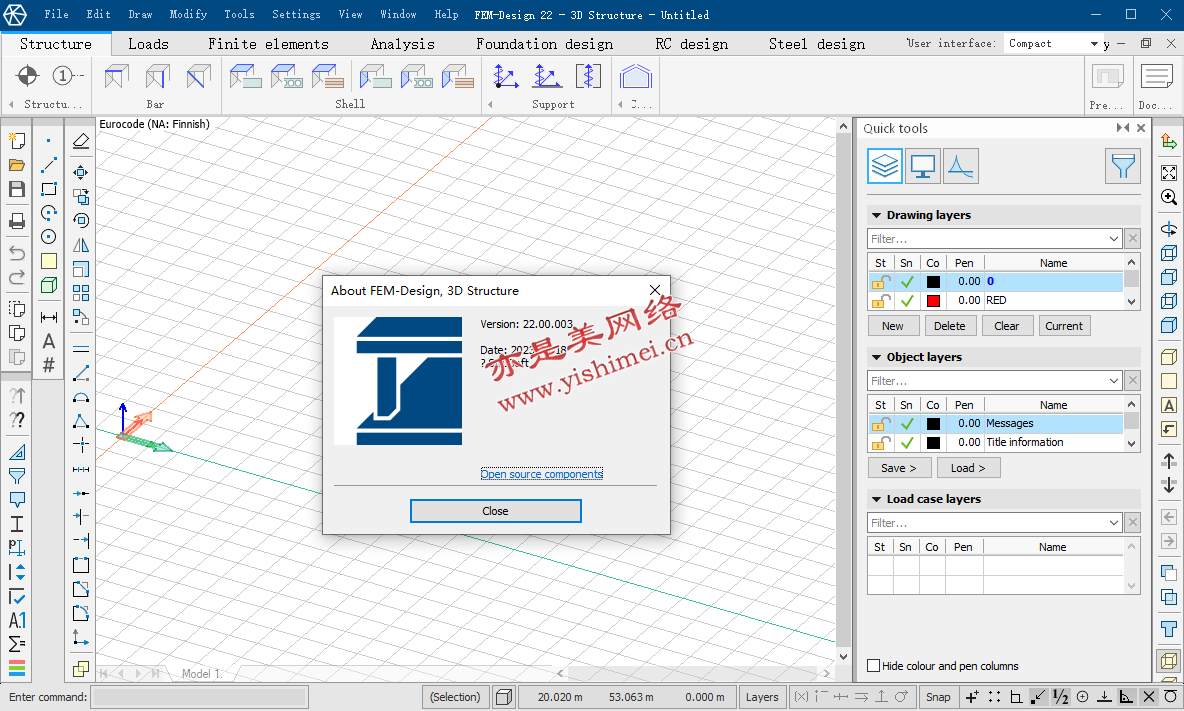Open the display settings monitor icon in Quick tools
1184x711 pixels.
click(923, 166)
